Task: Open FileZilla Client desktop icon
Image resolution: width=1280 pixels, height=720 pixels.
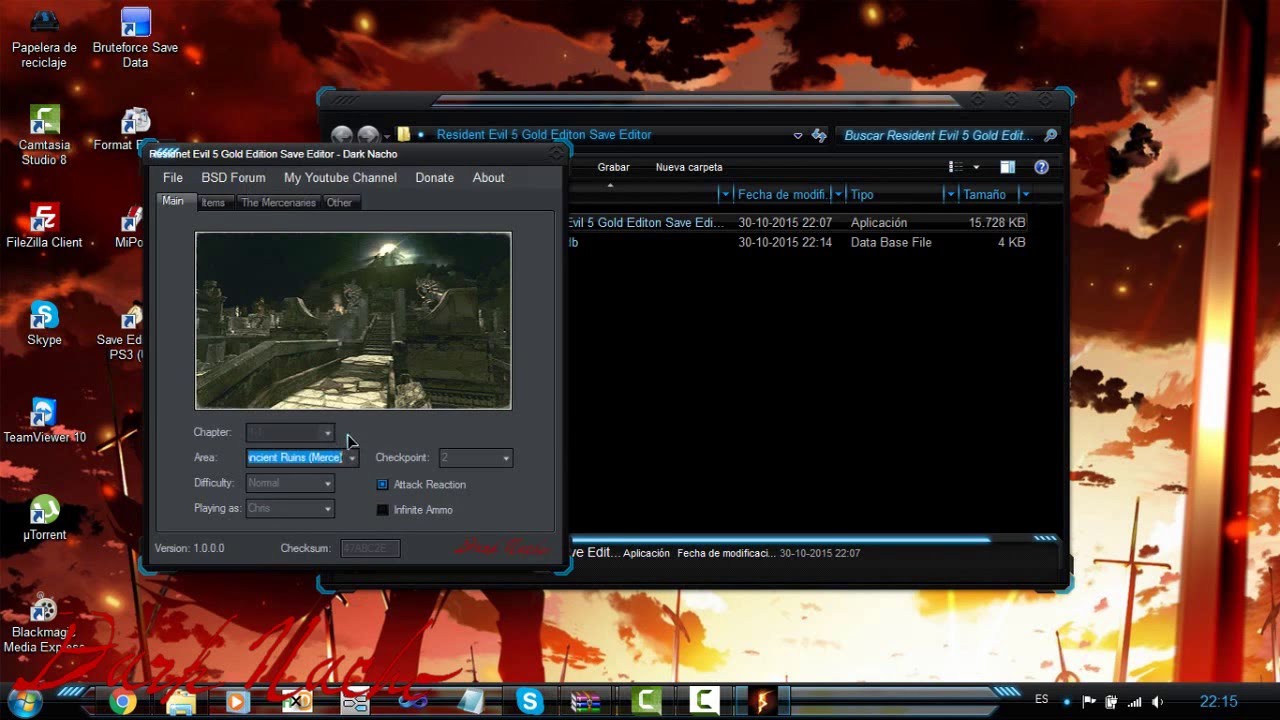Action: (44, 225)
